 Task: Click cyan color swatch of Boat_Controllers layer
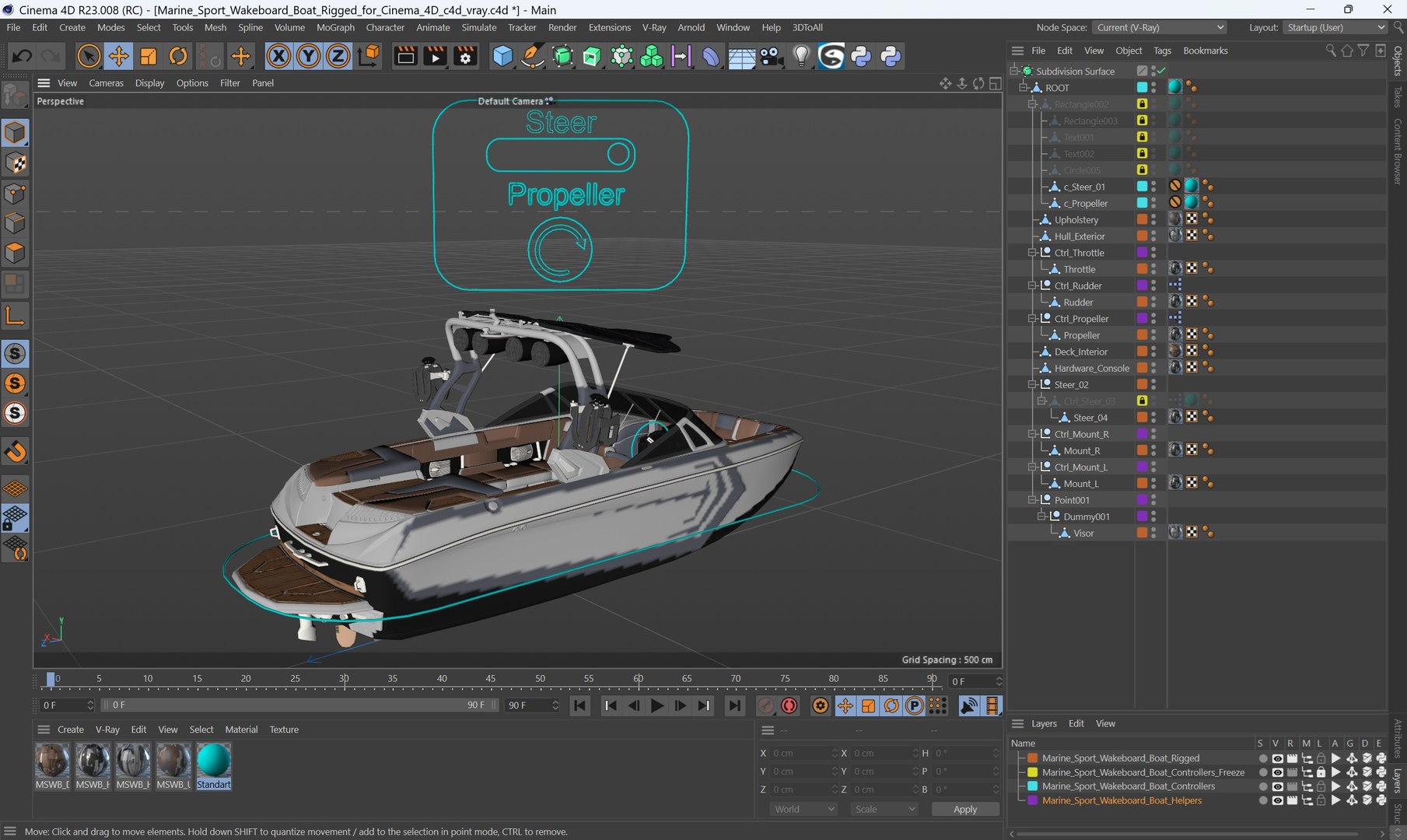1032,786
